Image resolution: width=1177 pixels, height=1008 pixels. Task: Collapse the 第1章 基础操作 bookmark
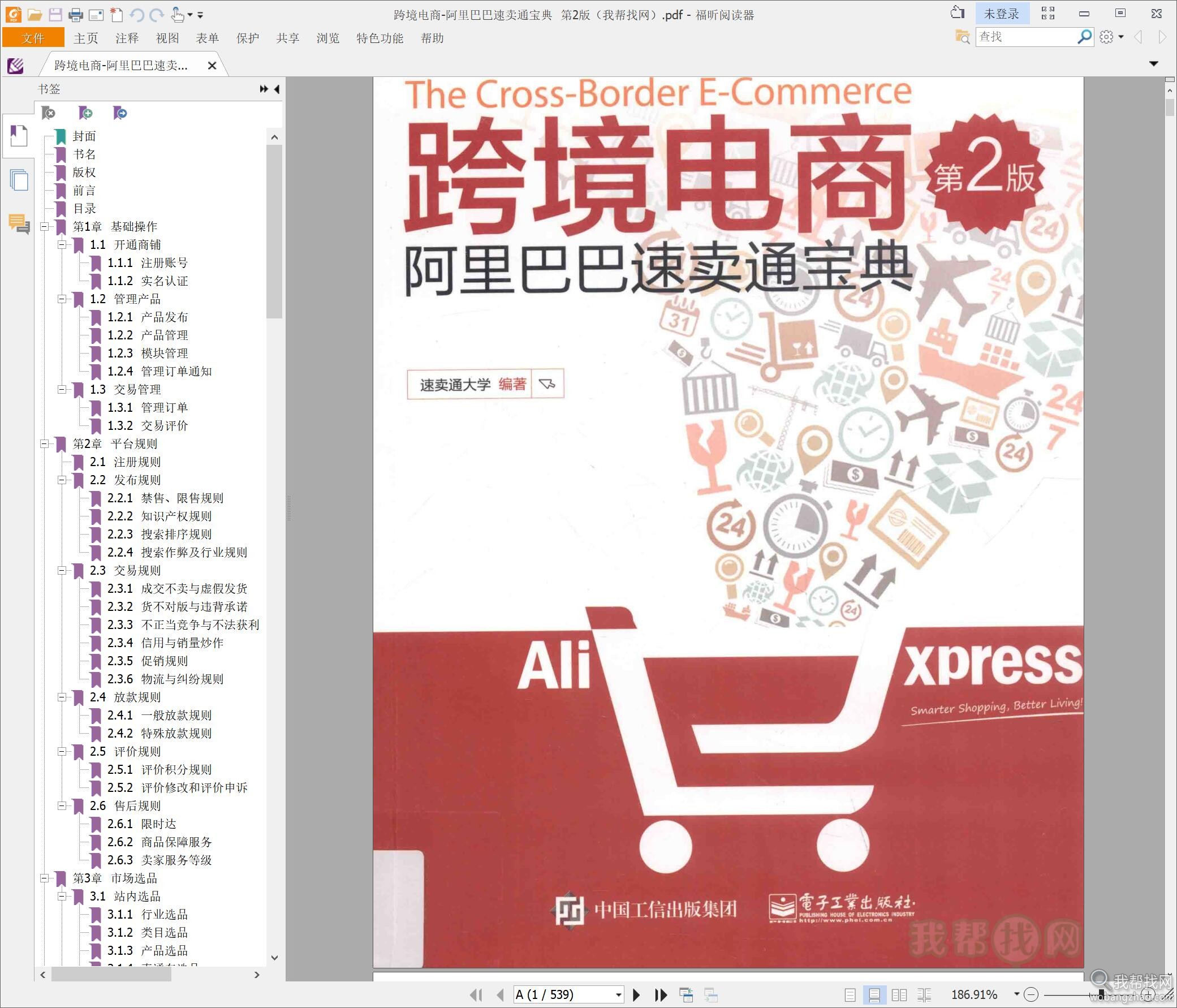(44, 227)
